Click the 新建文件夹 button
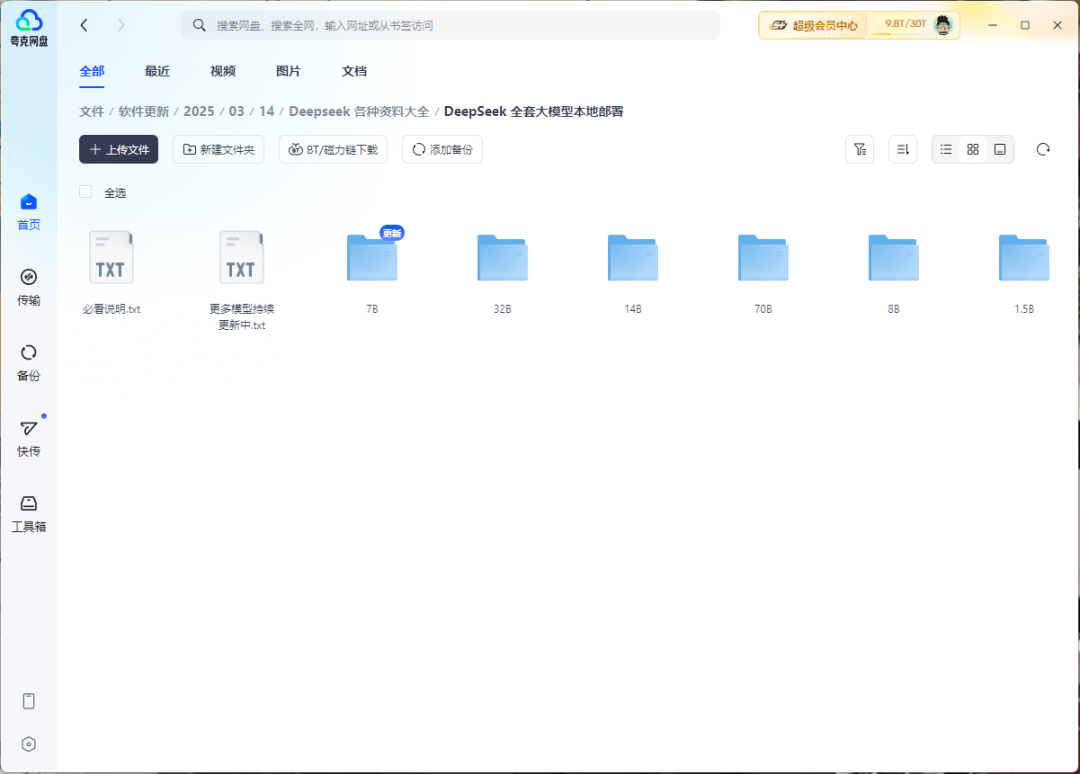The height and width of the screenshot is (774, 1080). 218,149
